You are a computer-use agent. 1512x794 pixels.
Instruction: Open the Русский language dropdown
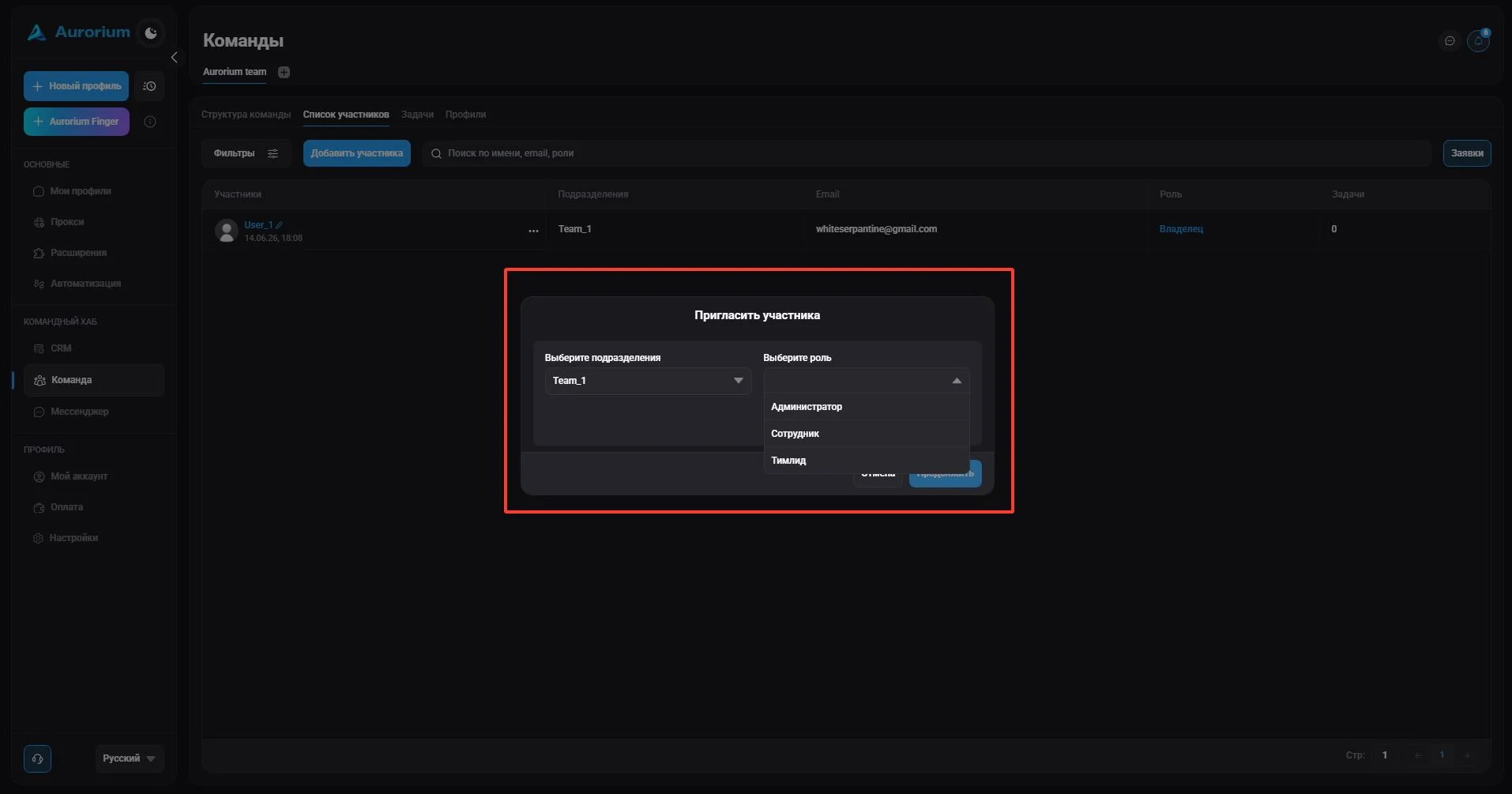[x=130, y=758]
